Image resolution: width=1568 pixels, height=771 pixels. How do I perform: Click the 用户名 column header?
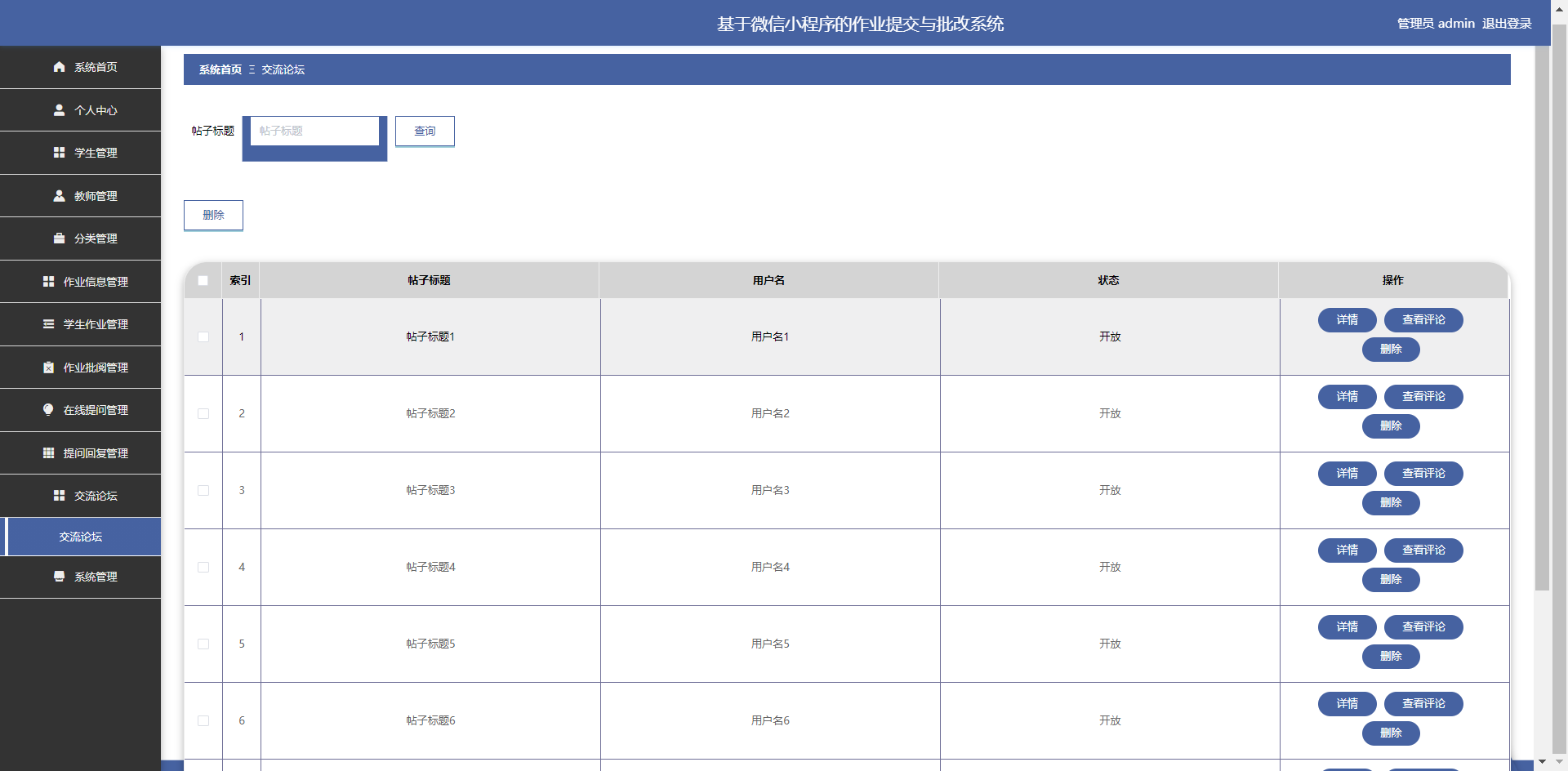[768, 280]
